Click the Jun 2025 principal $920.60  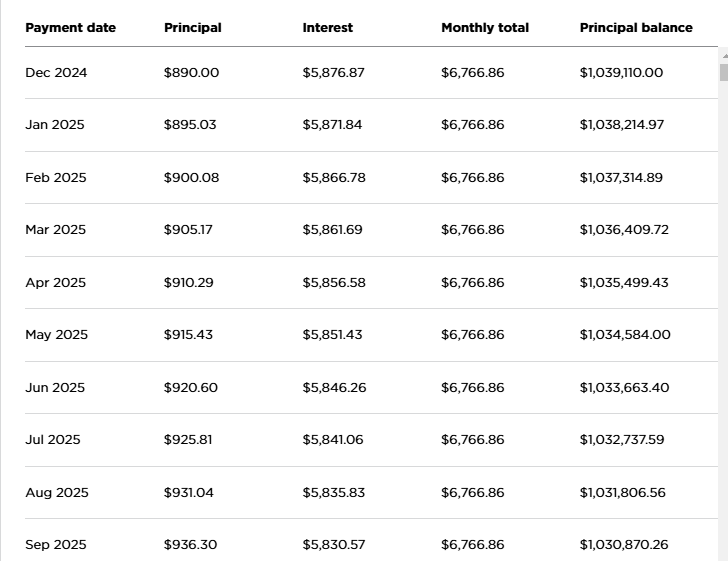point(191,387)
